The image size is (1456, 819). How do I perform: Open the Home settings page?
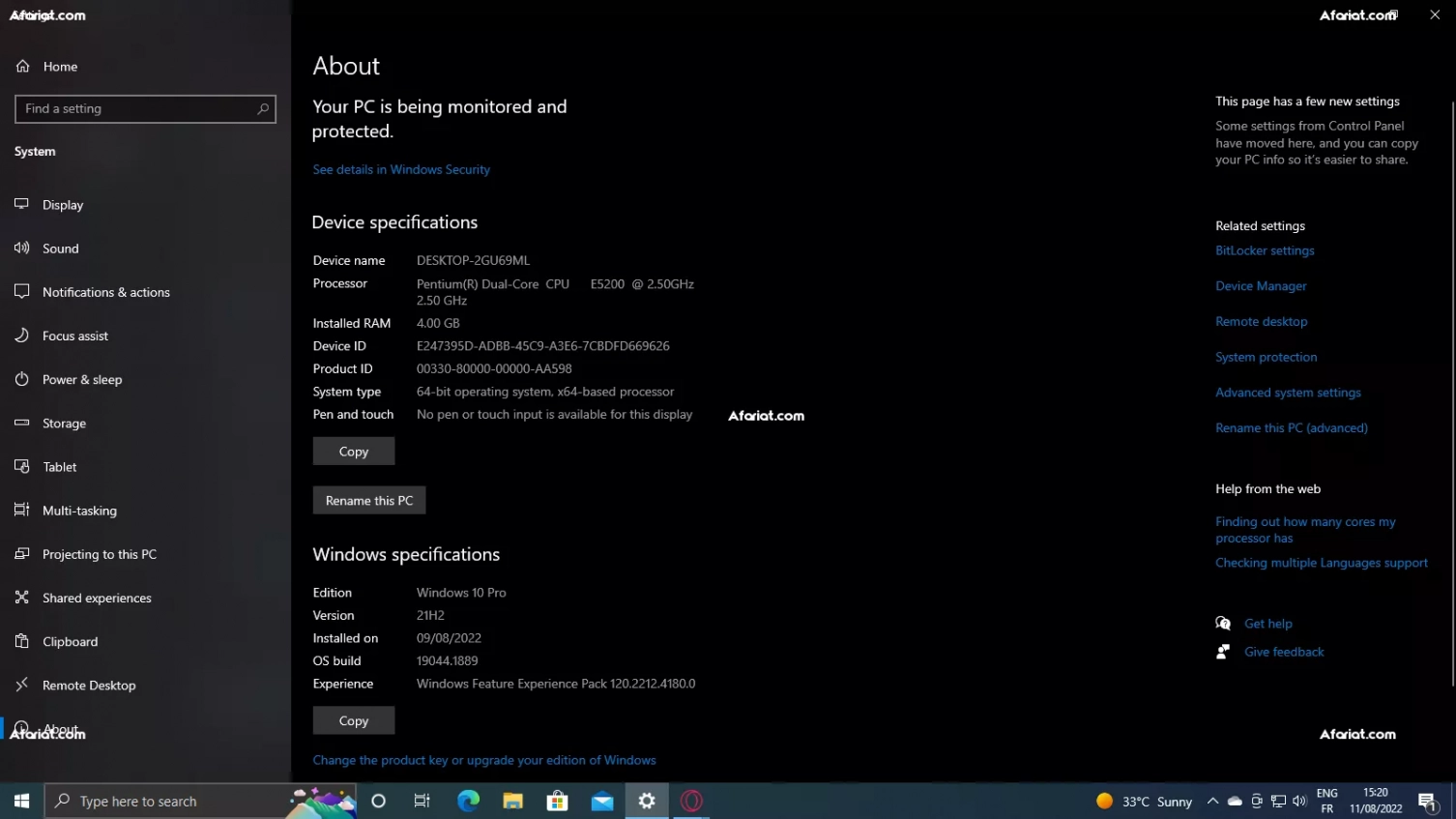pos(46,67)
